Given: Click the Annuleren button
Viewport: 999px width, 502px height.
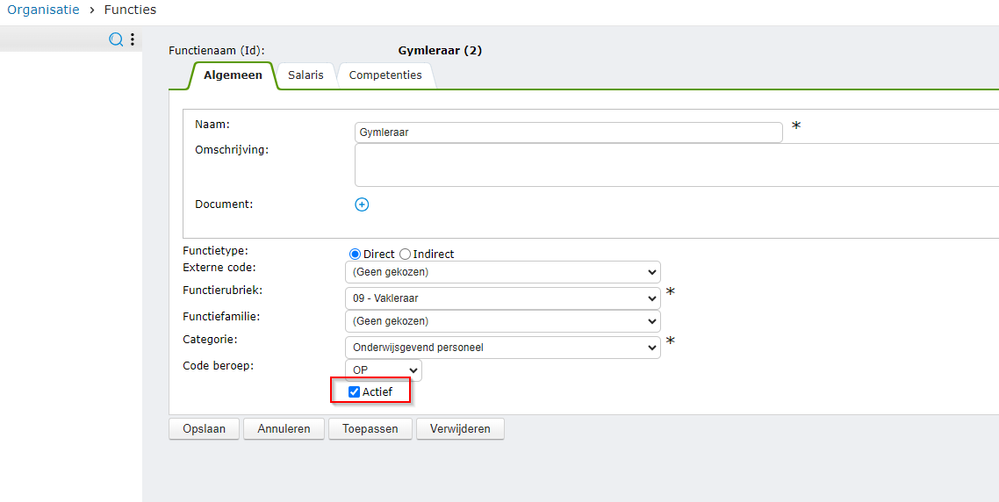Looking at the screenshot, I should [284, 429].
